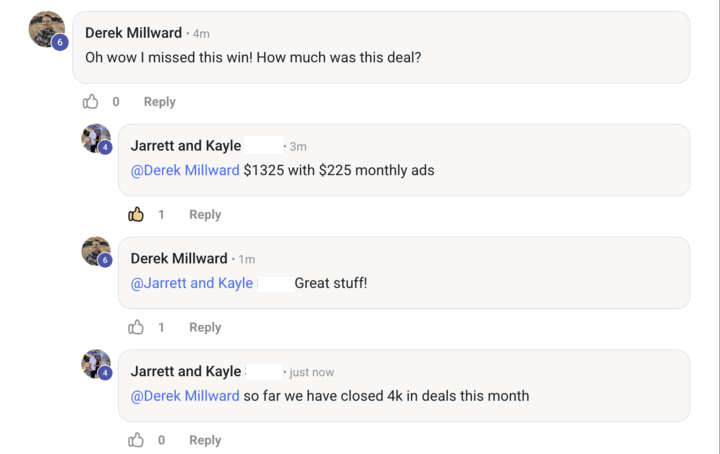Reply to the '$1325 with $225 monthly ads' comment
Viewport: 720px width, 454px height.
tap(204, 214)
